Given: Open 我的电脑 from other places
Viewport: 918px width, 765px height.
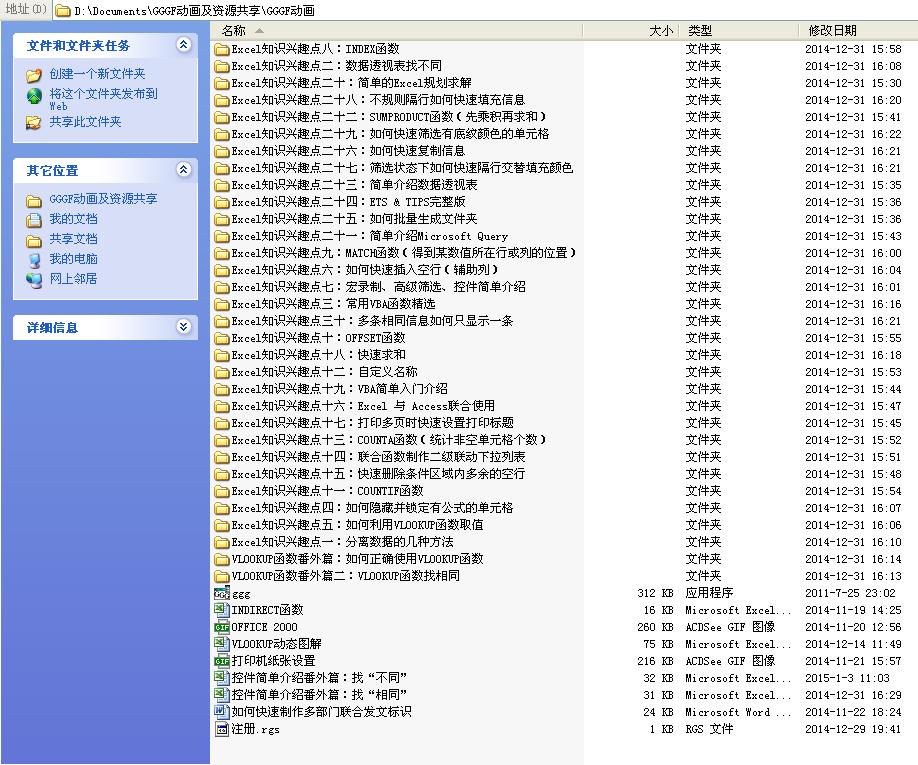Looking at the screenshot, I should (73, 259).
